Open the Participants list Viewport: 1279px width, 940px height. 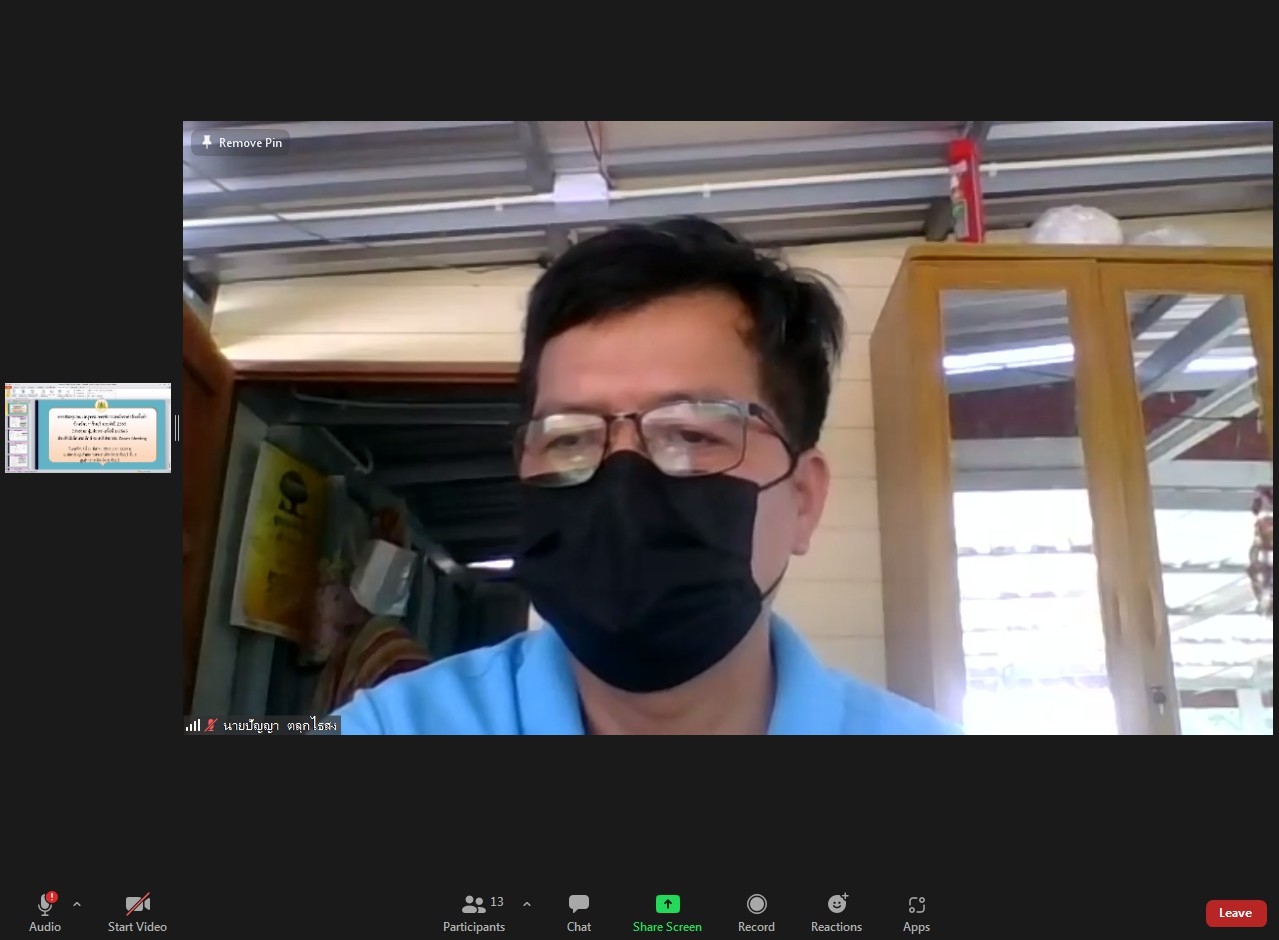click(474, 912)
